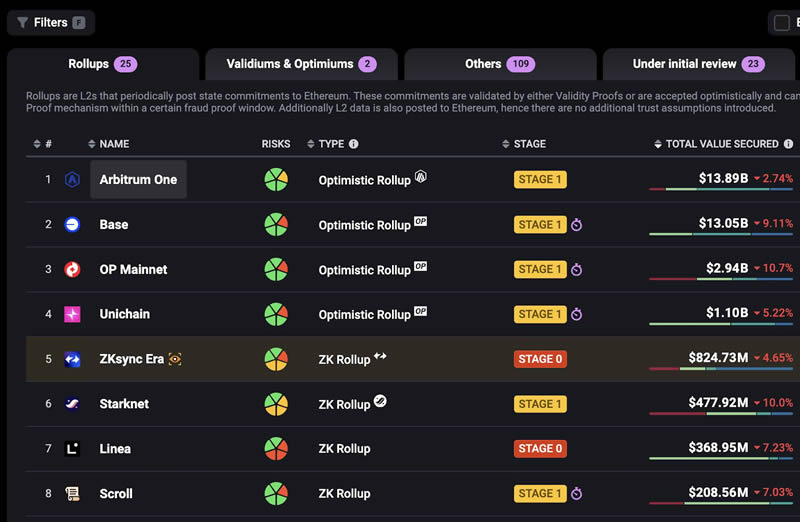Sort by TOTAL VALUE SECURED column
Image resolution: width=800 pixels, height=522 pixels.
coord(722,144)
